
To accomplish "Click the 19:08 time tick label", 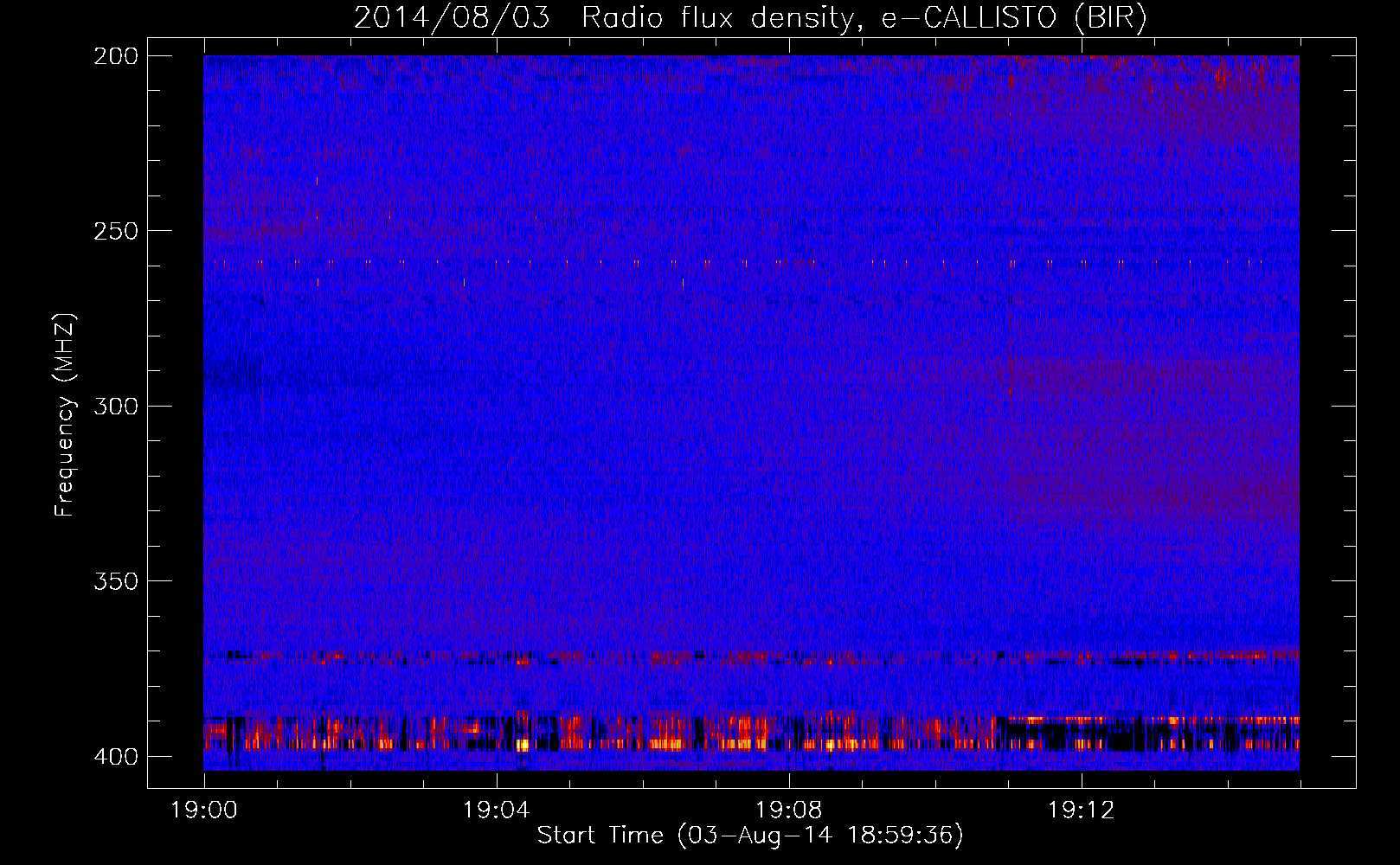I will 789,811.
